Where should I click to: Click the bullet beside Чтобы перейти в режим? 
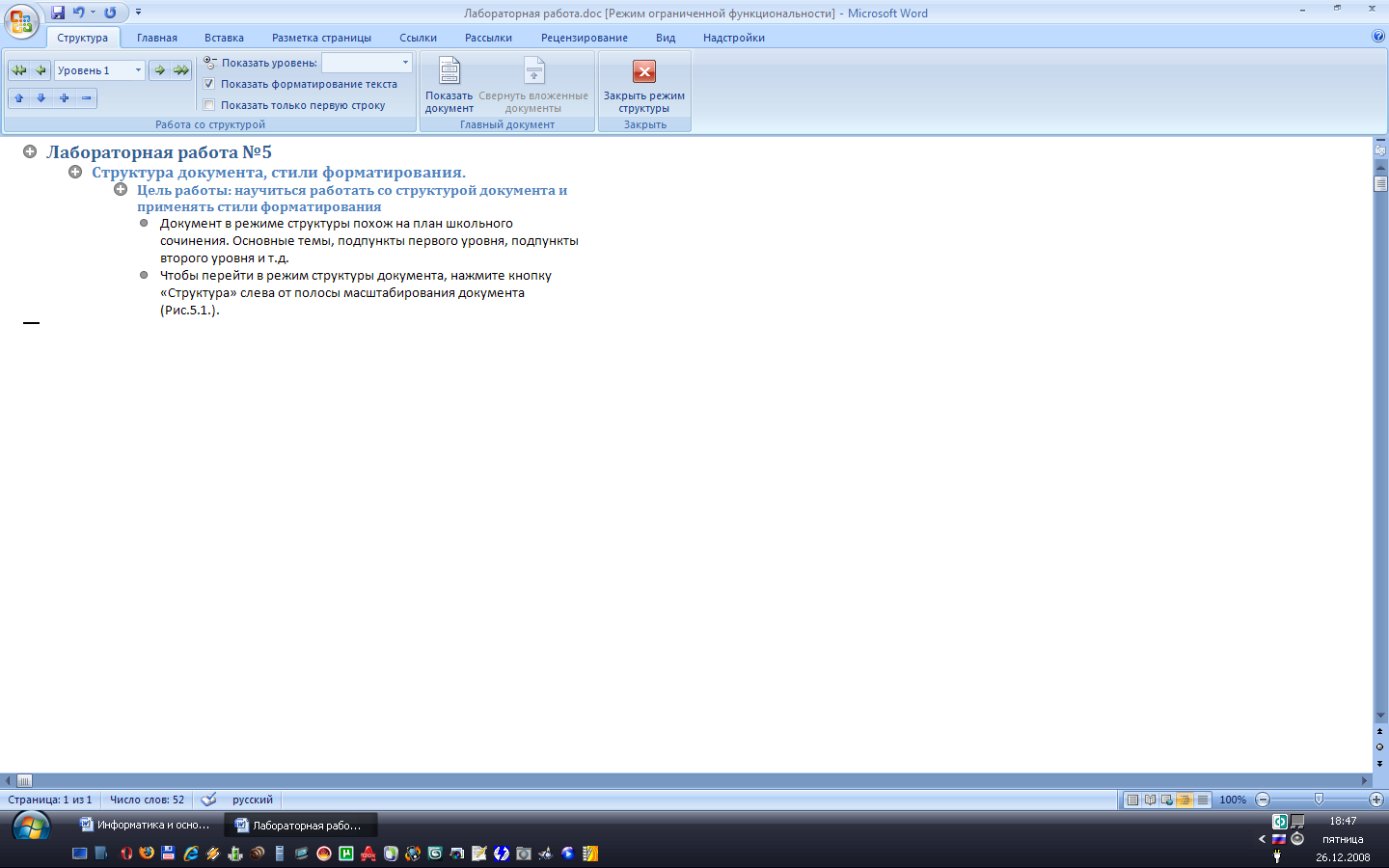click(x=144, y=275)
